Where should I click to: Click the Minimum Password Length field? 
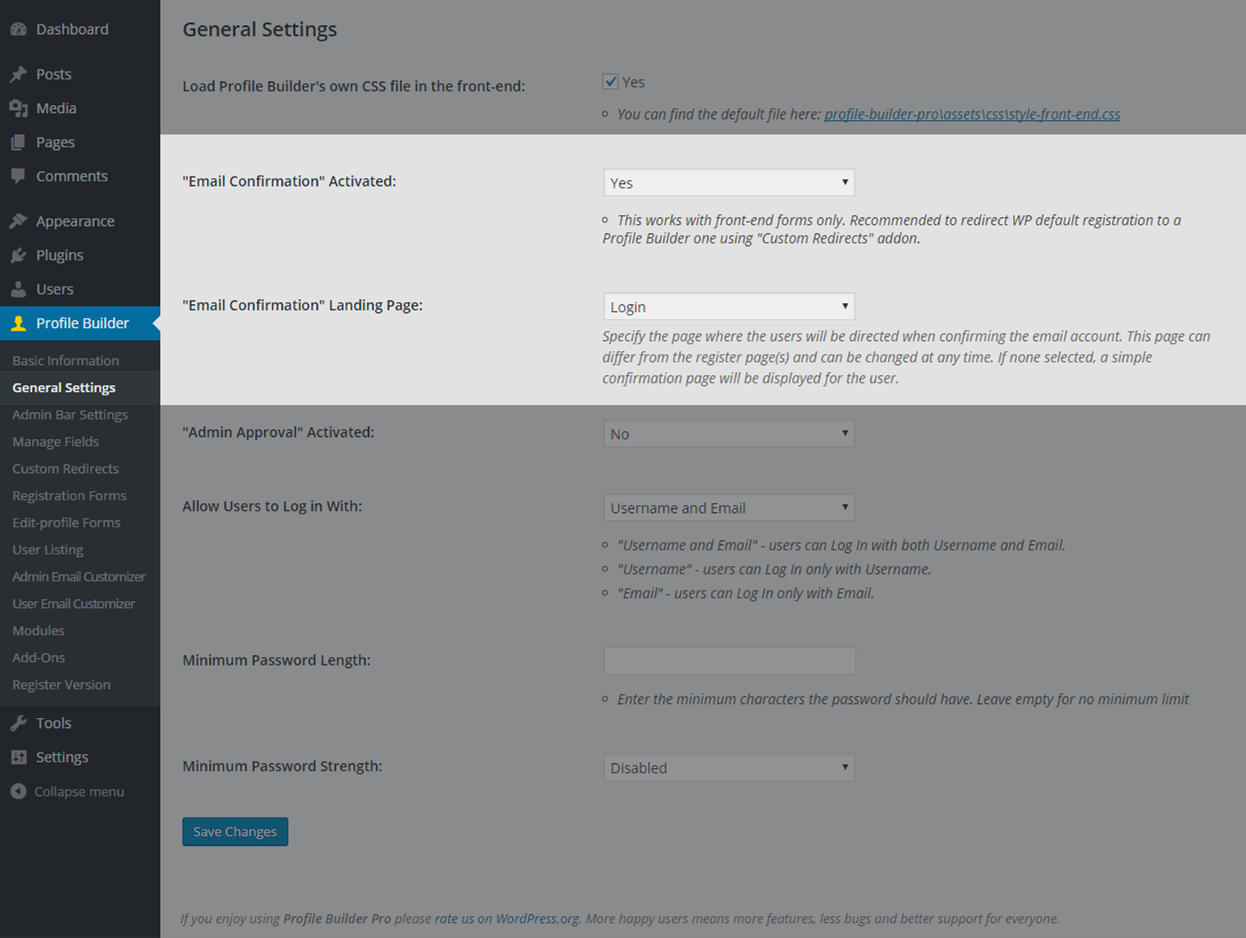(729, 660)
